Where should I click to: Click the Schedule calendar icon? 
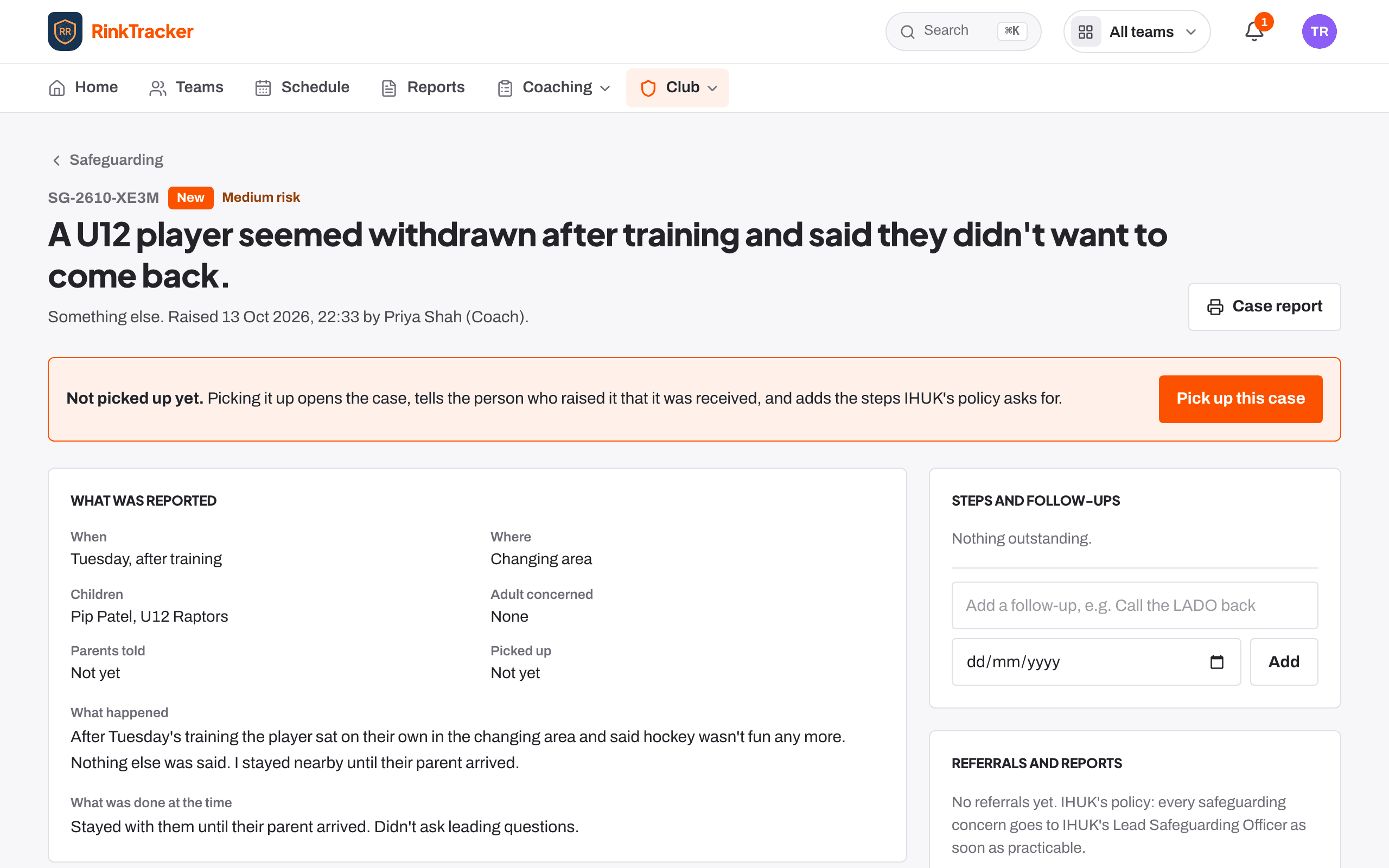[x=263, y=88]
